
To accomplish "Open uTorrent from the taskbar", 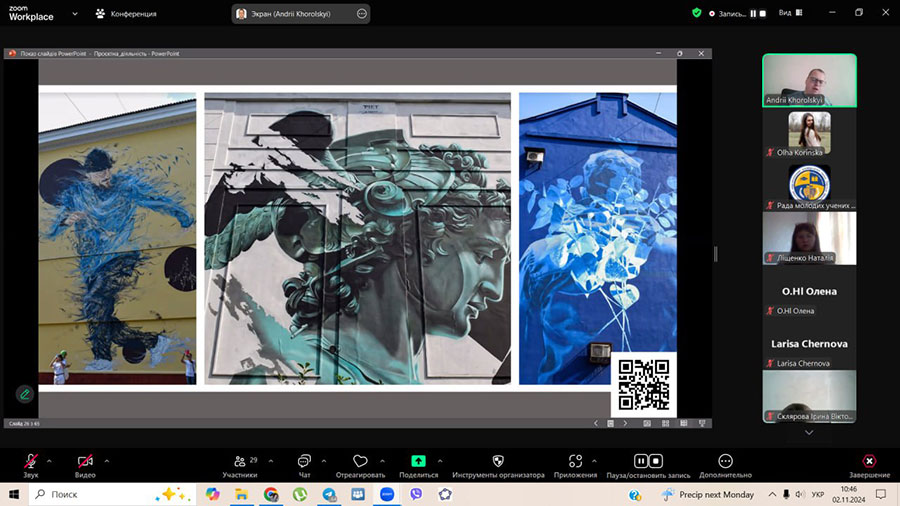I will coord(300,494).
